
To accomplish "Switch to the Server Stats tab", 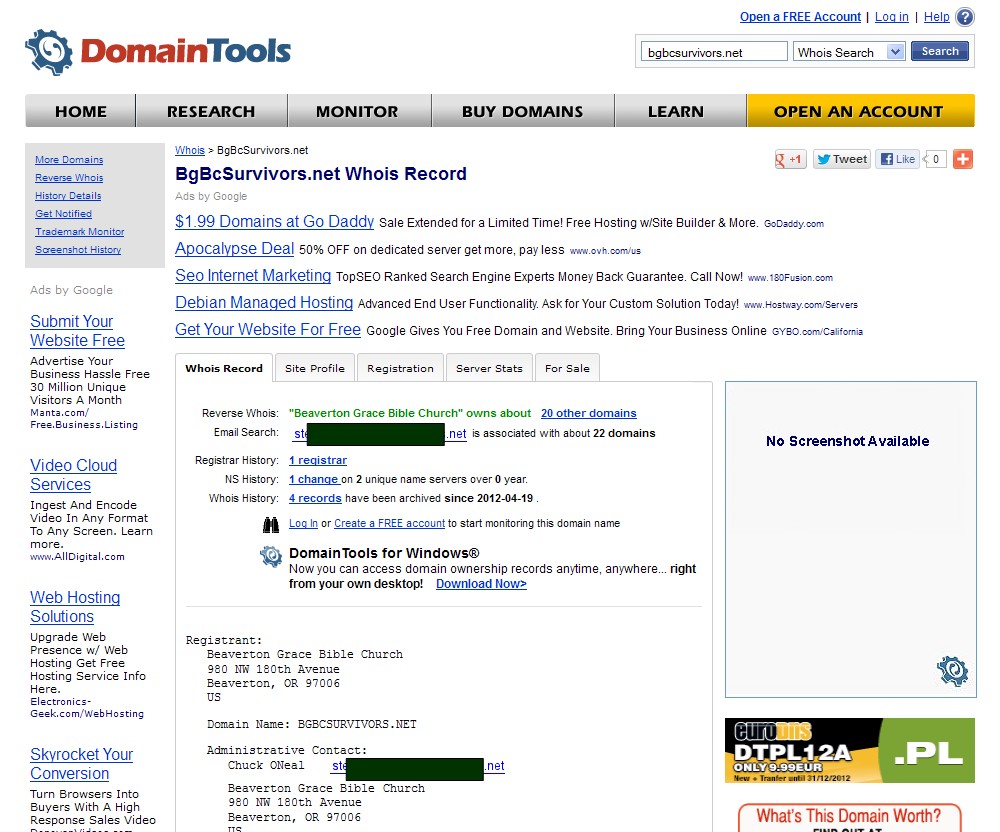I will pyautogui.click(x=489, y=368).
